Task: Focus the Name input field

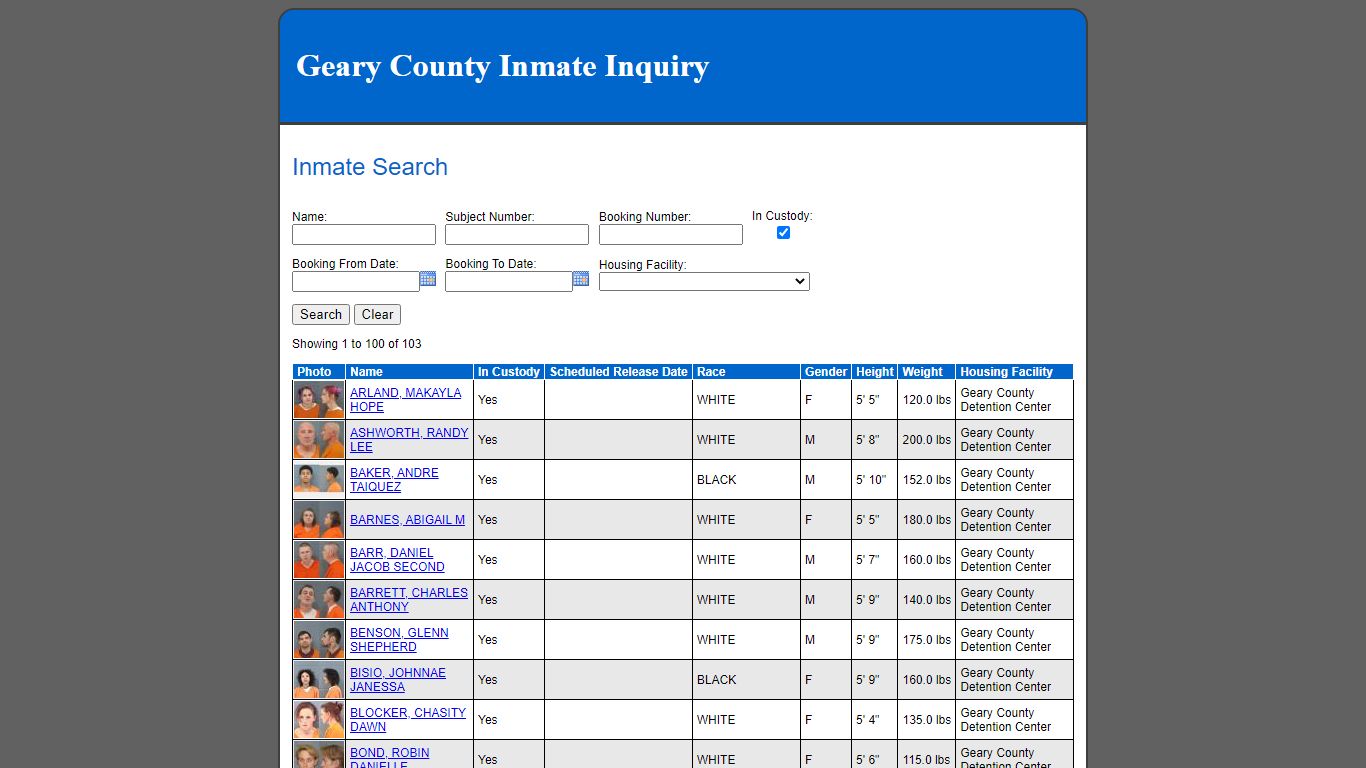Action: [x=364, y=234]
